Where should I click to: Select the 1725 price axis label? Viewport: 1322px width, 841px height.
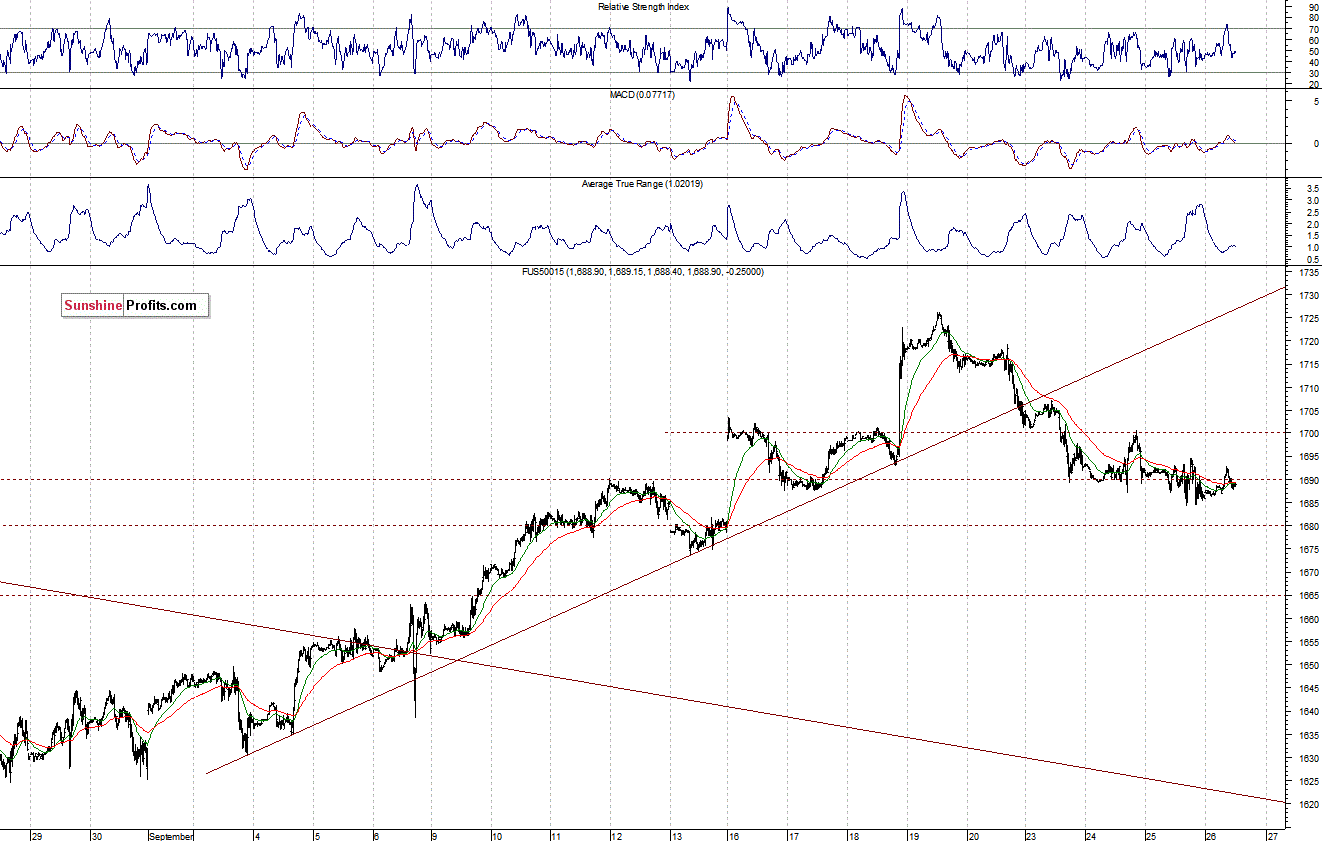click(1309, 319)
